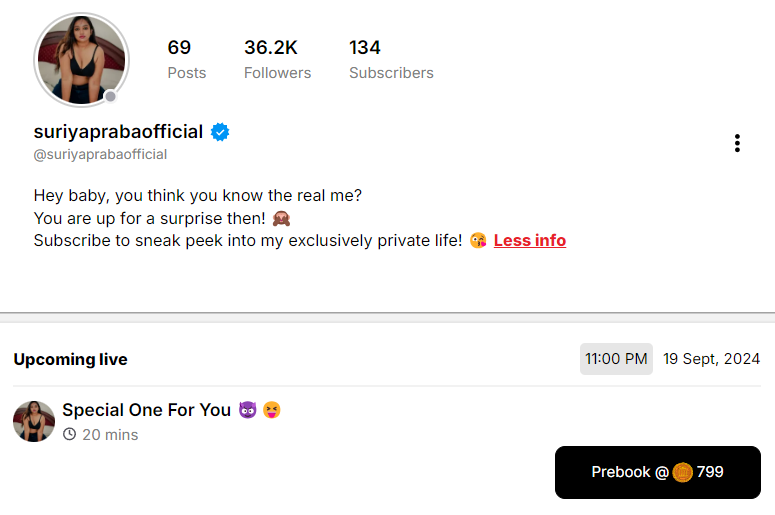
Task: Click the blue verified badge icon
Action: [220, 132]
